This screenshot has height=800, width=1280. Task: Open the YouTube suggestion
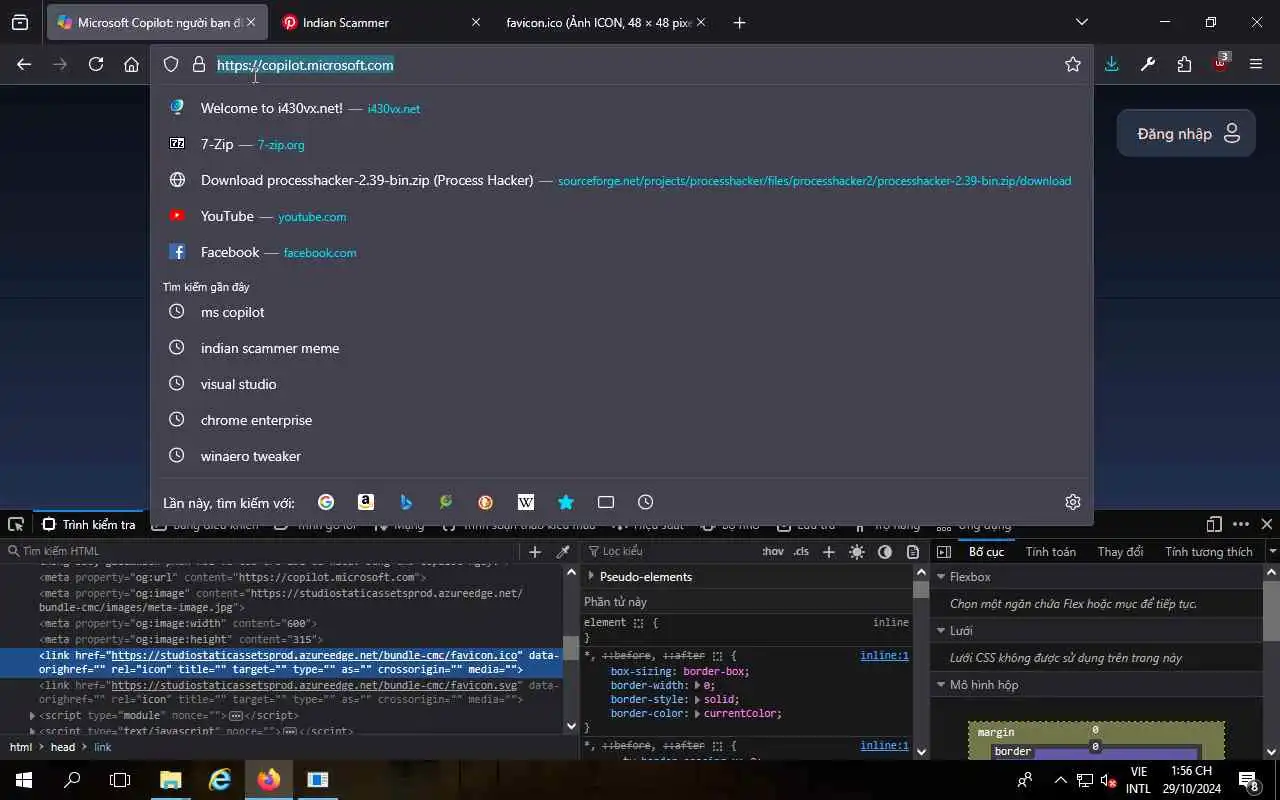point(622,216)
